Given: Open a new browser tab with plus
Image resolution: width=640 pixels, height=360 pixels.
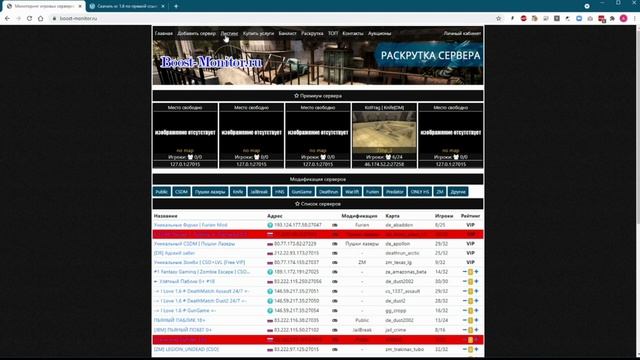Looking at the screenshot, I should pos(176,6).
